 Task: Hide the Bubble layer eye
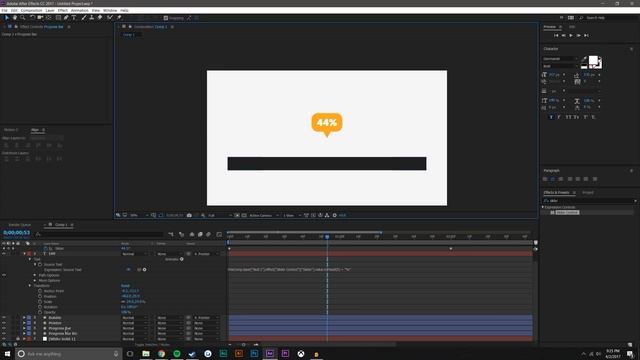[x=4, y=318]
